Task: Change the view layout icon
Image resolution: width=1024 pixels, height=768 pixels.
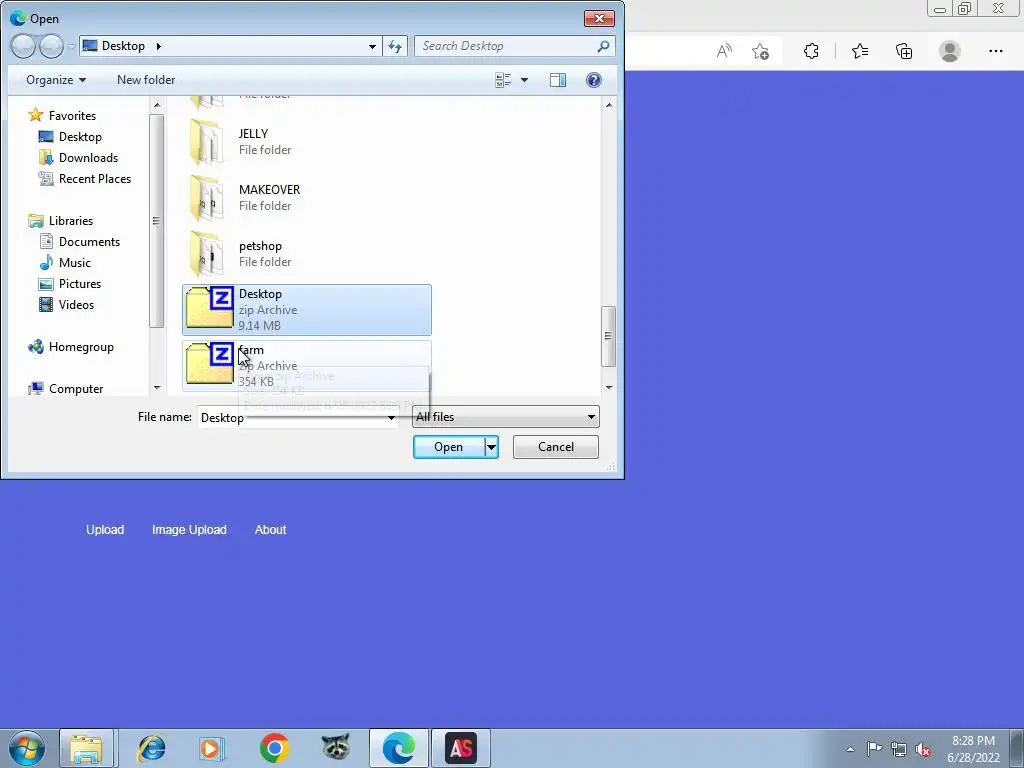Action: 503,80
